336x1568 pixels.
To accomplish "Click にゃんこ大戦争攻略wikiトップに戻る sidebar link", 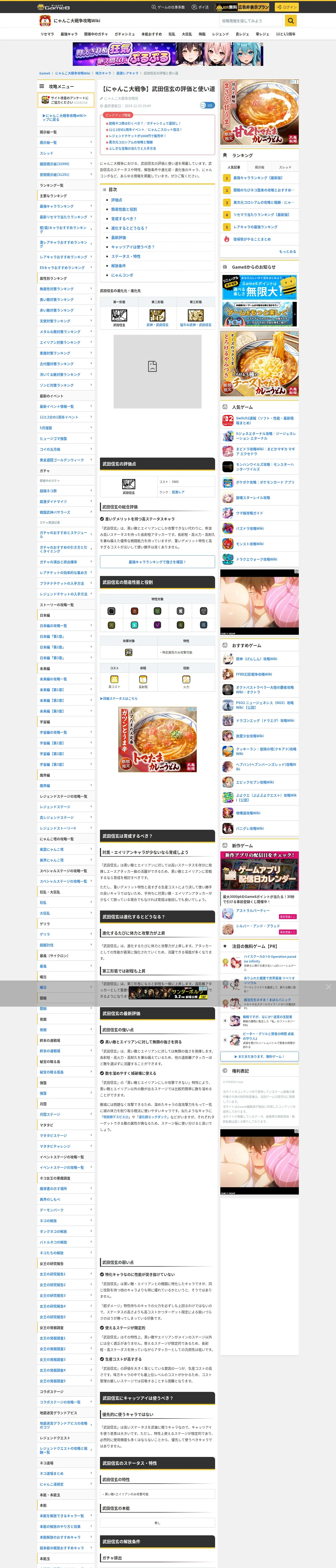I will (65, 118).
